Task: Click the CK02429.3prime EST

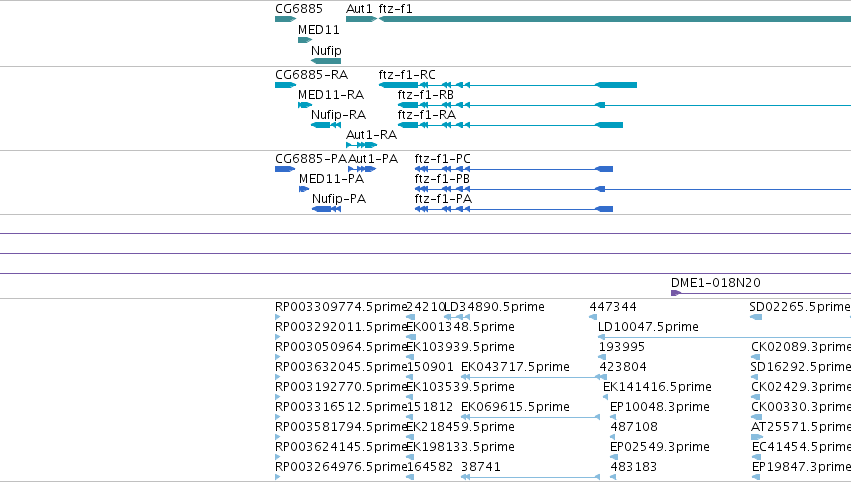Action: pyautogui.click(x=801, y=387)
